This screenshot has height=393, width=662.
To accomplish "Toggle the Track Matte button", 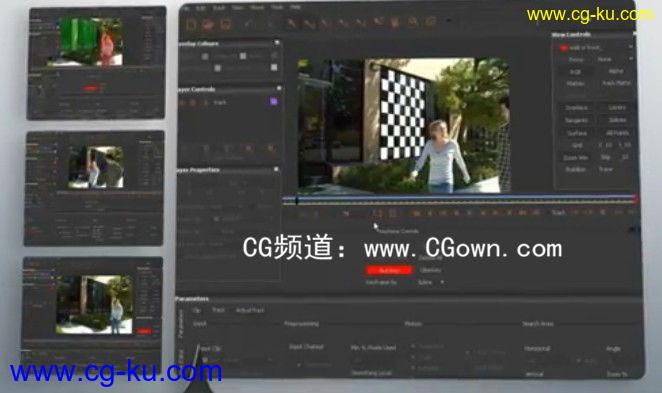I will [616, 84].
